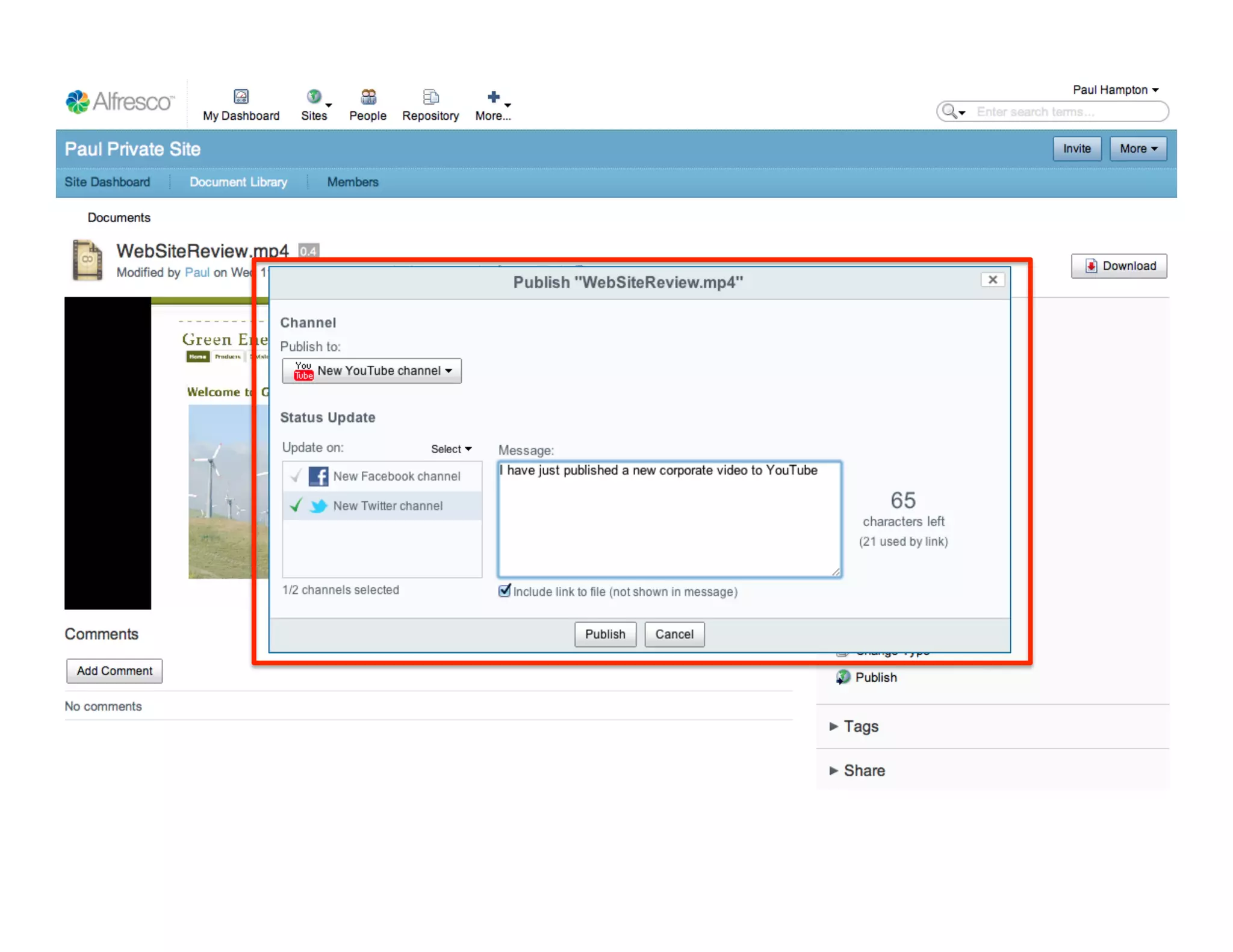This screenshot has height=952, width=1233.
Task: Switch to the Document Library tab
Action: coord(238,182)
